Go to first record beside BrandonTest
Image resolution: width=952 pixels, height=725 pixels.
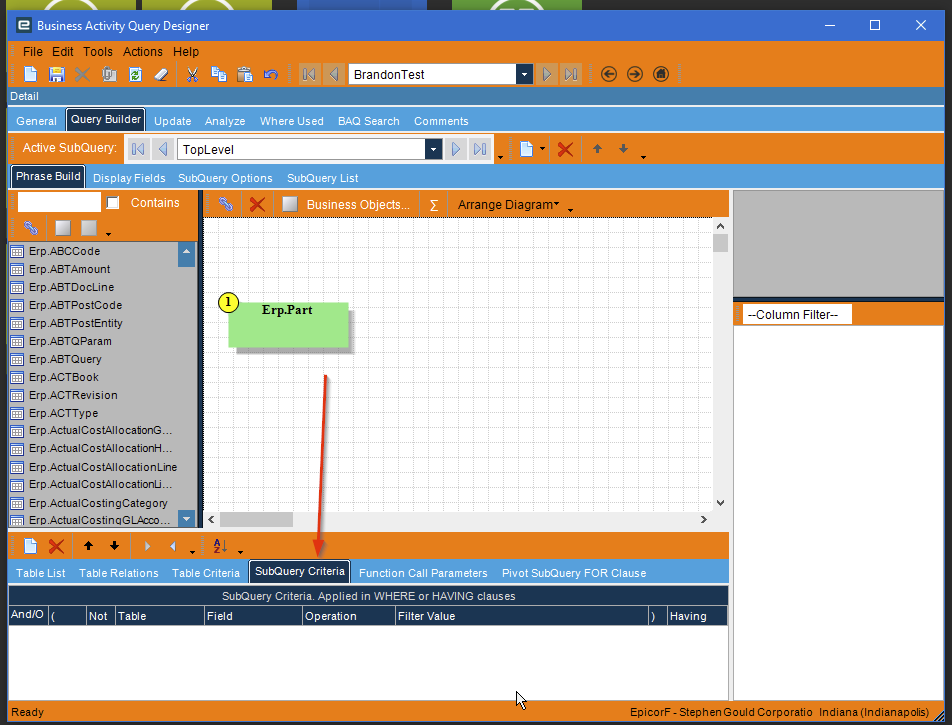coord(308,74)
